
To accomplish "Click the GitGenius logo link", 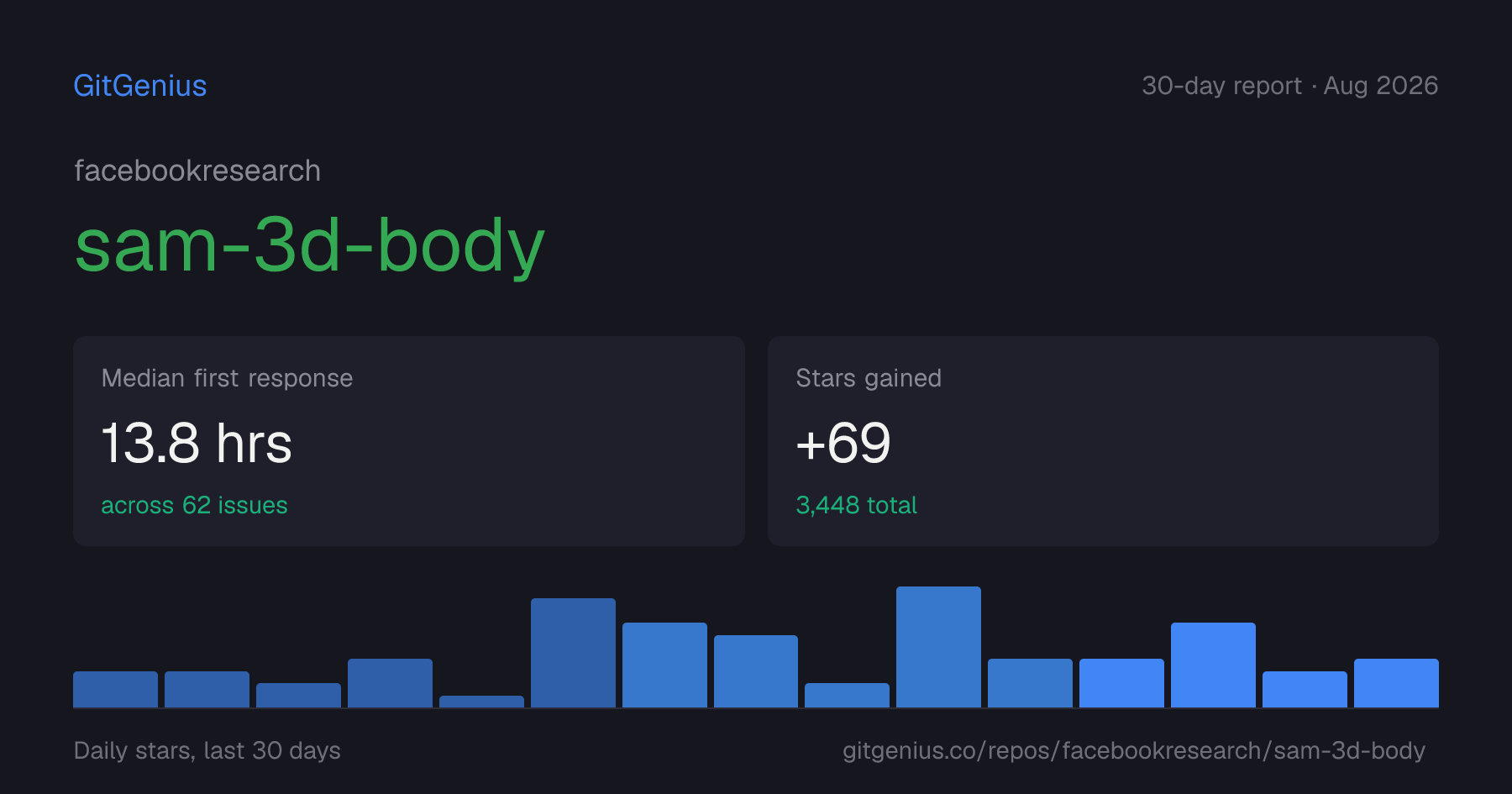I will (140, 86).
